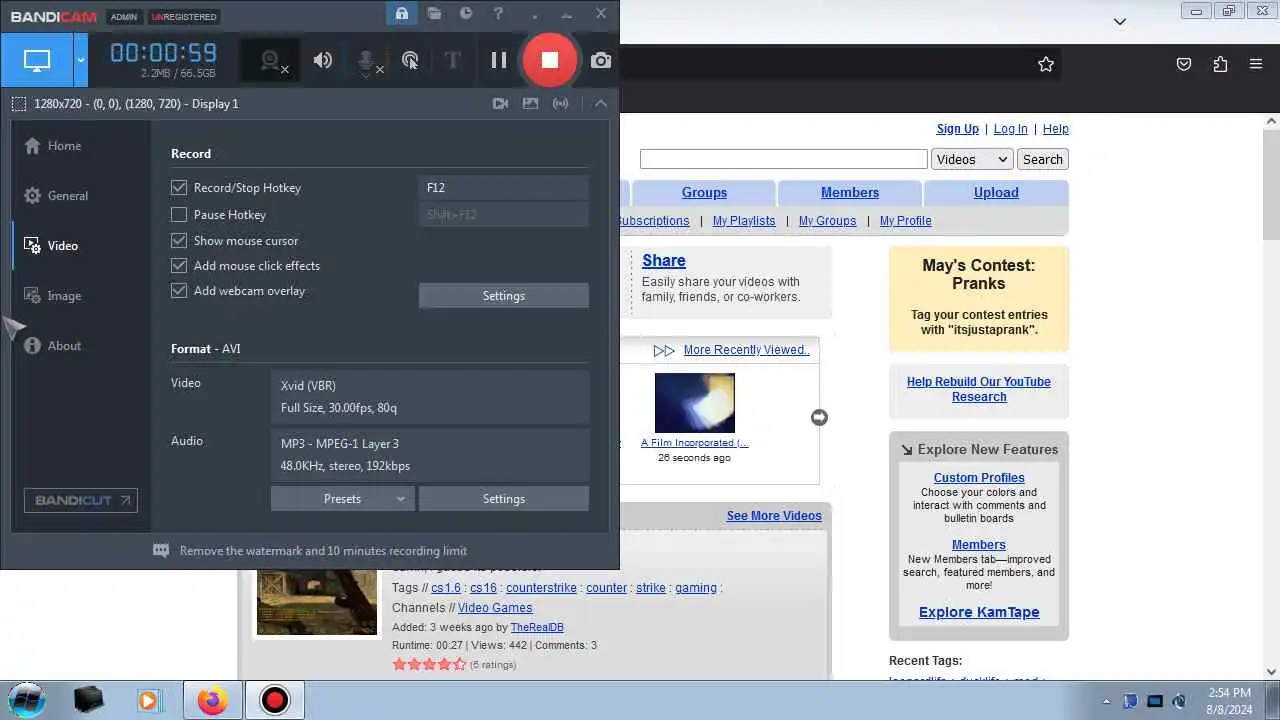Viewport: 1280px width, 720px height.
Task: Click the KamTape search text field
Action: click(x=783, y=159)
